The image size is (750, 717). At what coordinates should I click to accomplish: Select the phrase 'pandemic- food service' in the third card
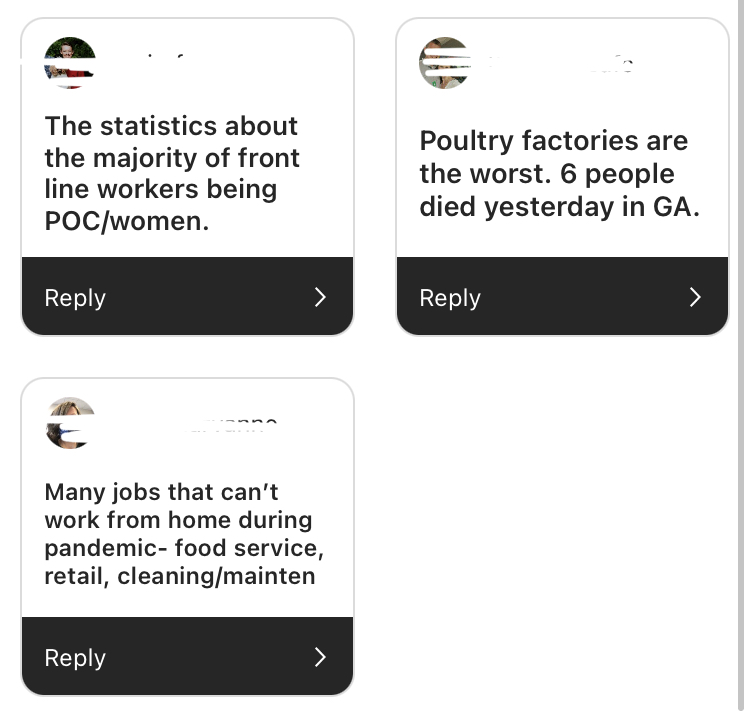(181, 548)
